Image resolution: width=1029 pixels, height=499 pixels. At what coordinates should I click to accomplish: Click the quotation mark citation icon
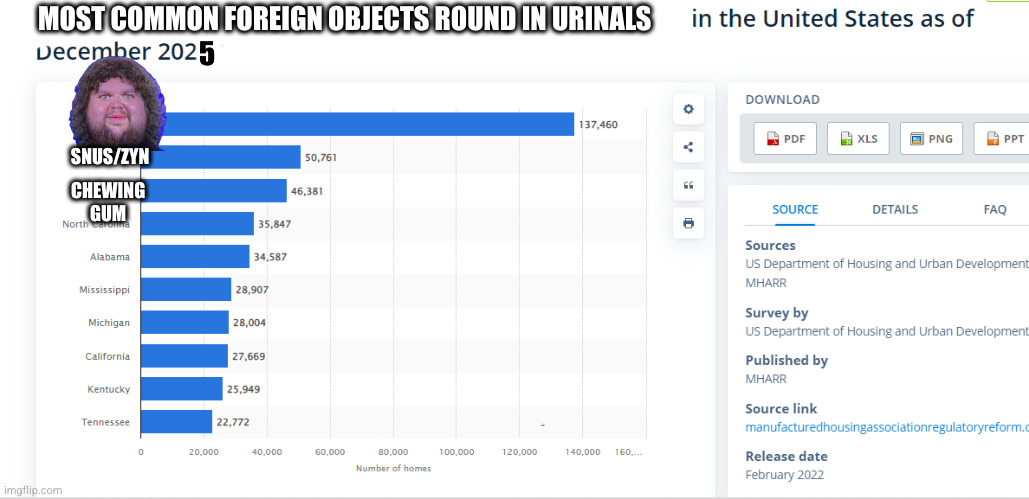(x=688, y=185)
